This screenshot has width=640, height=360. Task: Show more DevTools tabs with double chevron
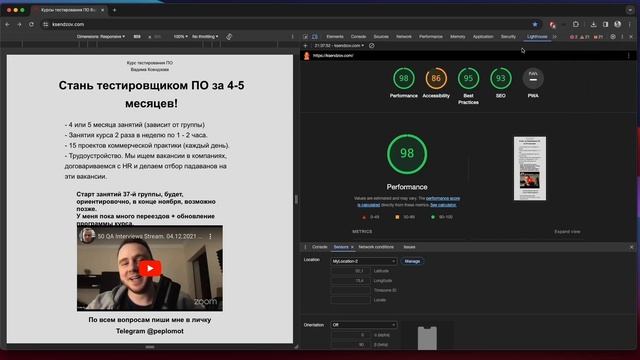(555, 37)
